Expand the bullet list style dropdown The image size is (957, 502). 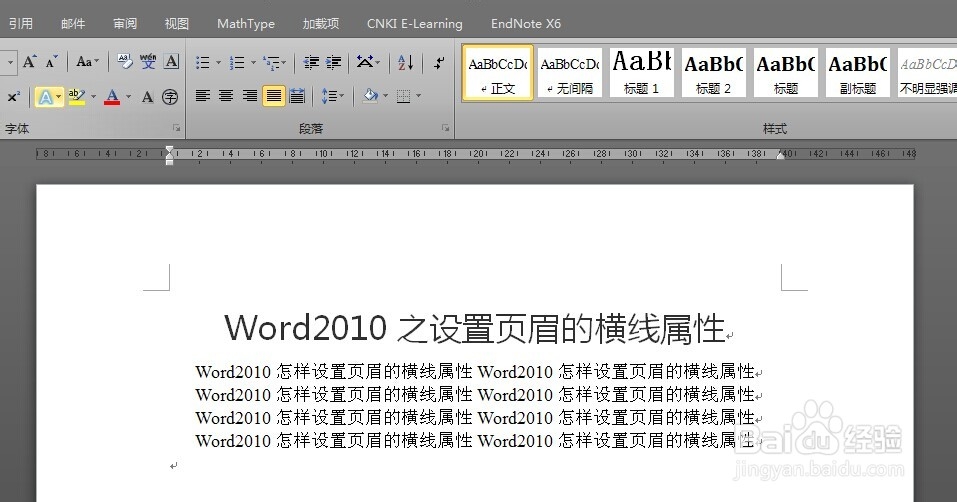(218, 62)
